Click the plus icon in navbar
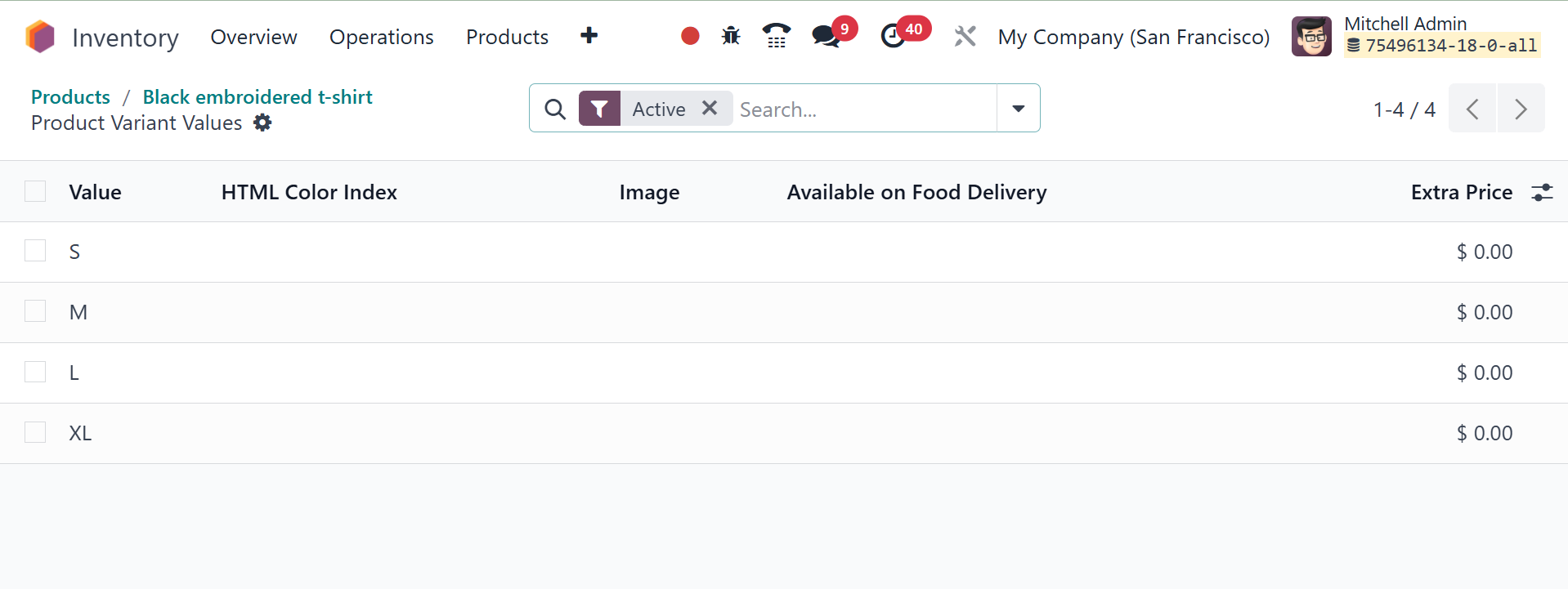This screenshot has height=589, width=1568. tap(589, 36)
